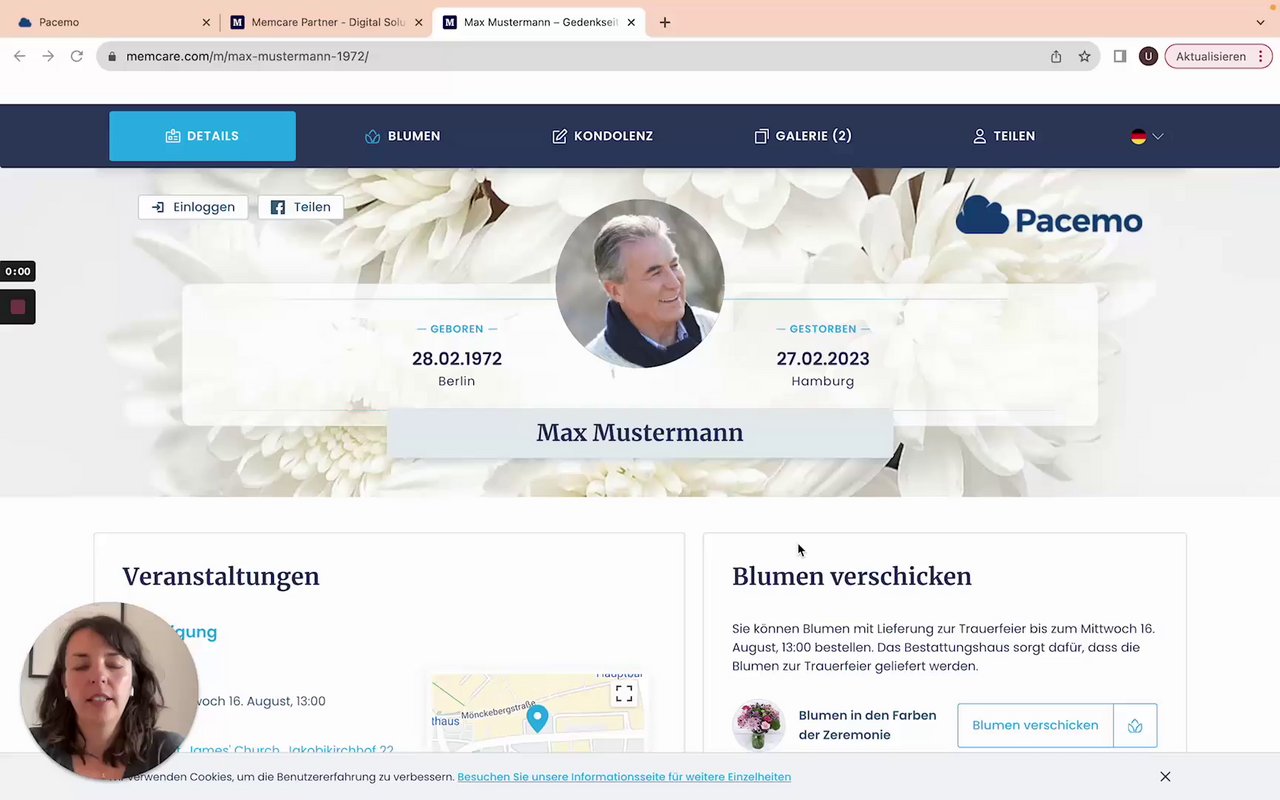Viewport: 1280px width, 800px height.
Task: Bookmark this page with the star
Action: tap(1084, 56)
